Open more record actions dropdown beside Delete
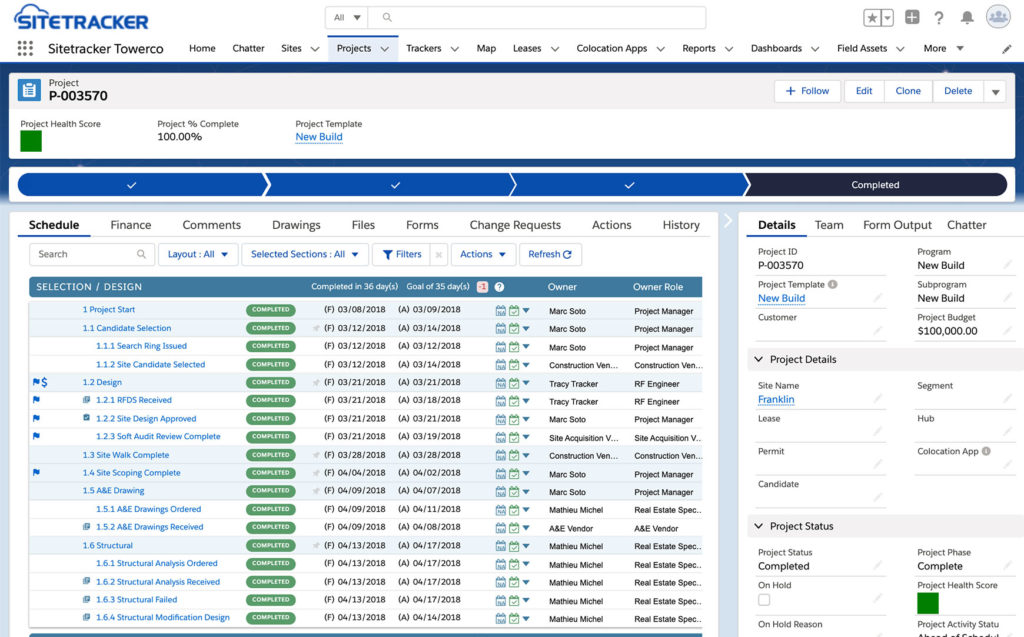 point(995,91)
